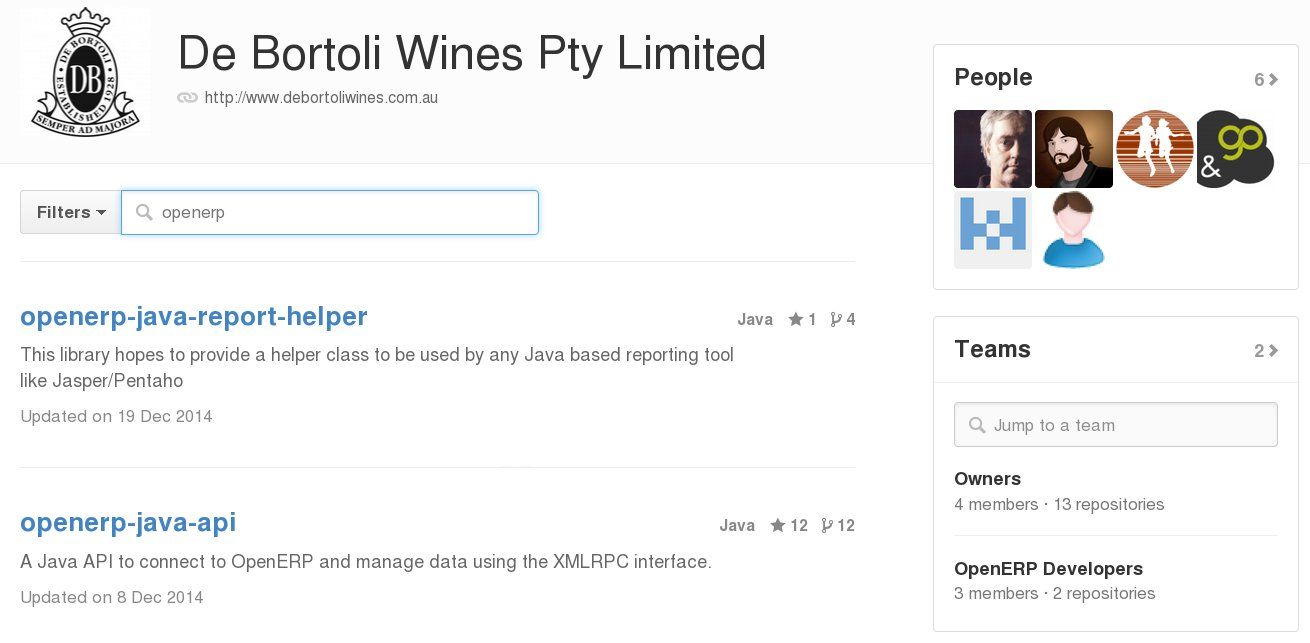Open the gray-haired man's avatar in People
The width and height of the screenshot is (1310, 643).
coord(993,149)
